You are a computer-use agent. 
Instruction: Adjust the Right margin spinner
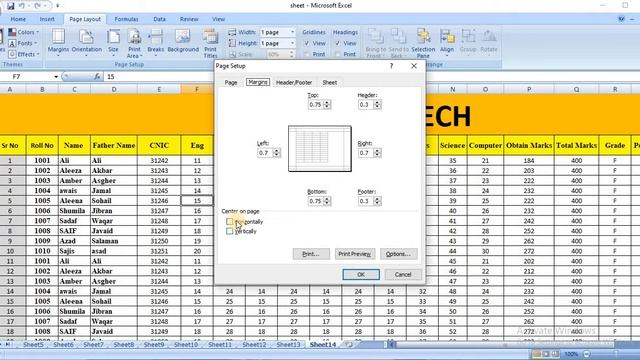tap(377, 153)
